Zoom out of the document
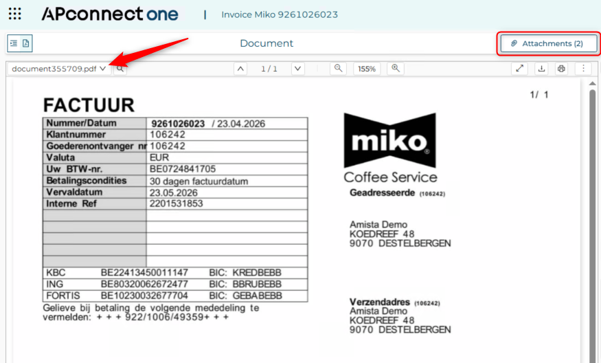The image size is (601, 363). click(x=338, y=69)
